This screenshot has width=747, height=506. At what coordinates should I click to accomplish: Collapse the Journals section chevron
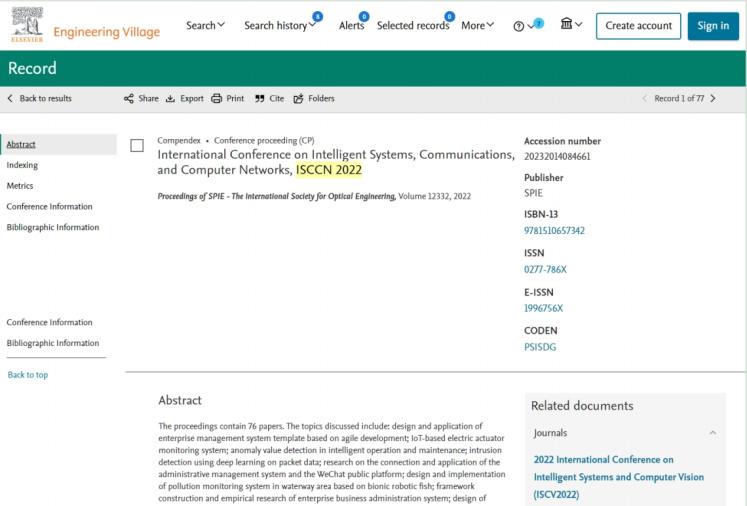711,433
